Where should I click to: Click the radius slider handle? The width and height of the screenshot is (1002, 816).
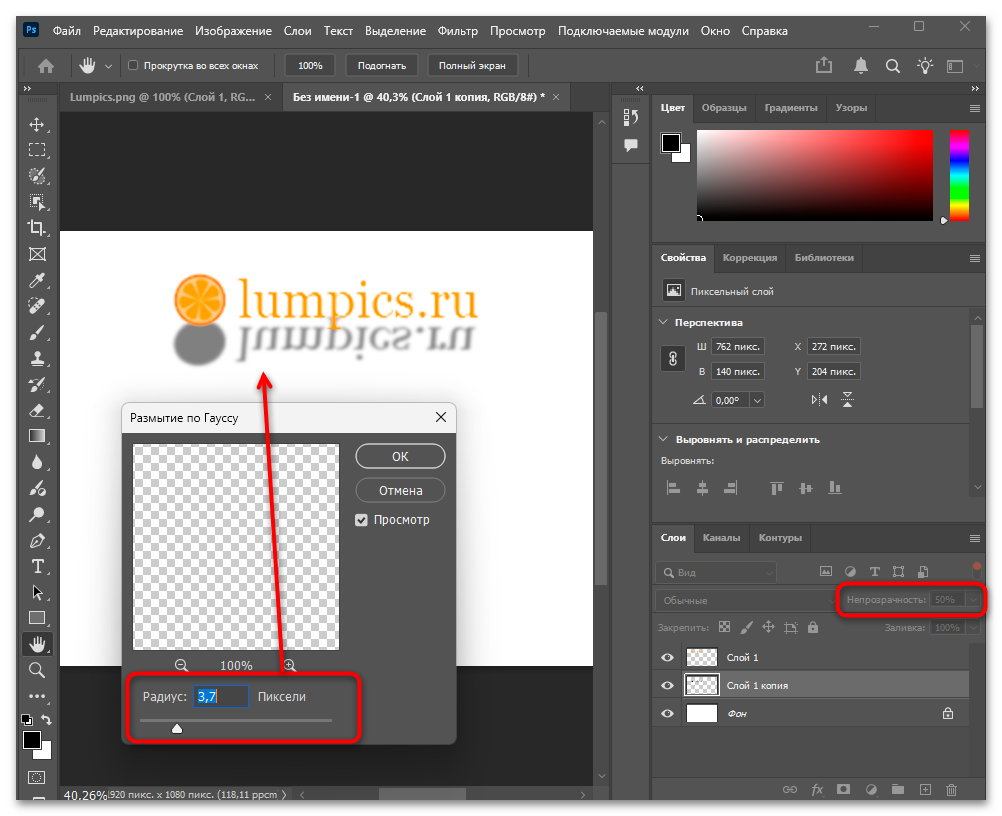177,728
